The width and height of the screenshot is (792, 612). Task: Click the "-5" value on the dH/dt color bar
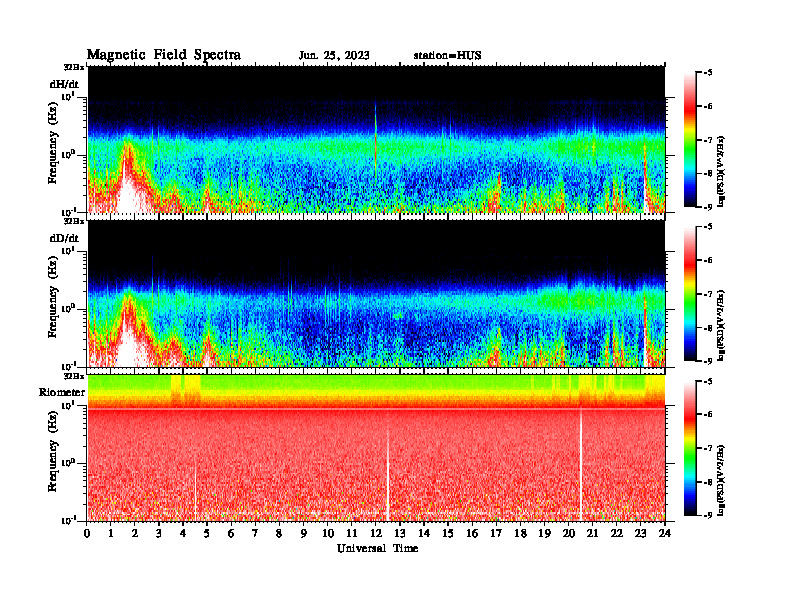click(x=708, y=73)
